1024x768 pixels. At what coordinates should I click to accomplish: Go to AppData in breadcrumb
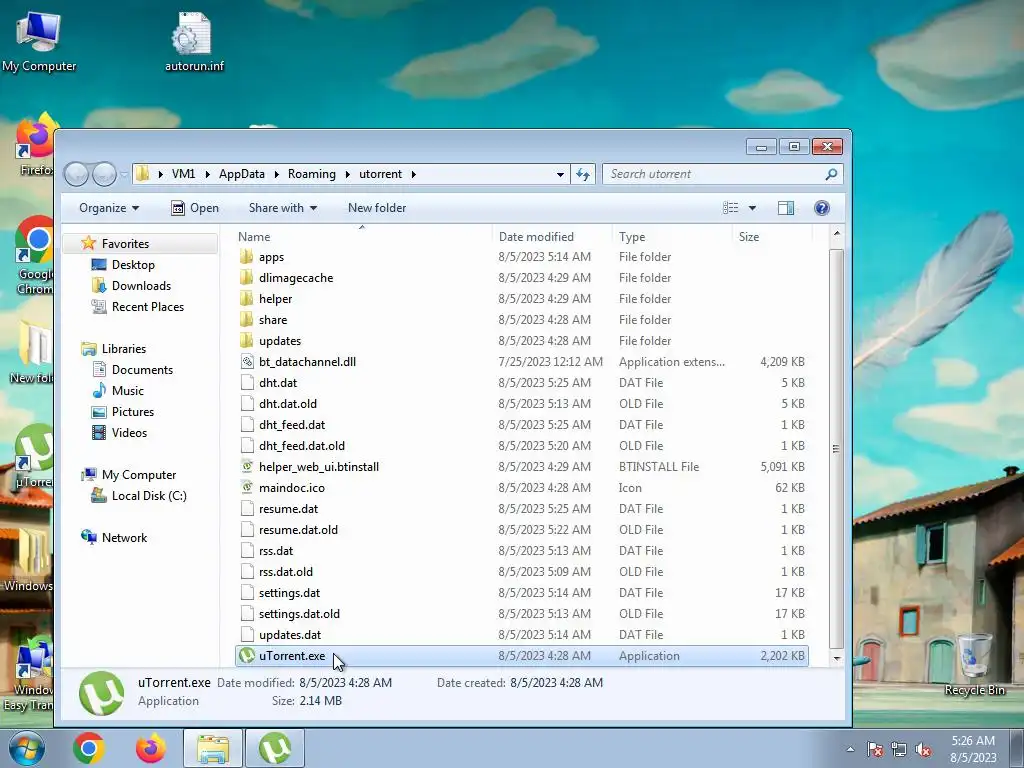(242, 174)
